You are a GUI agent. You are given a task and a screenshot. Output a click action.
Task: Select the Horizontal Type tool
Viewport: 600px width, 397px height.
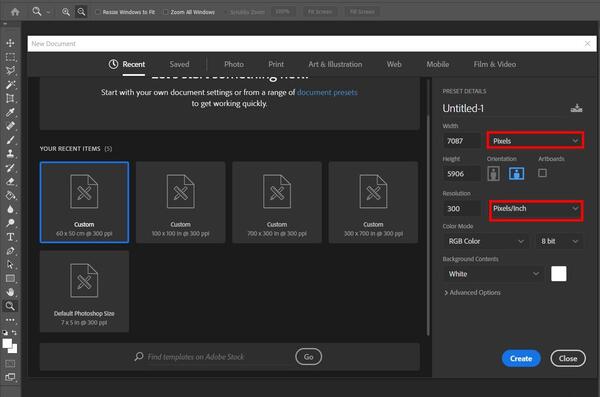click(x=10, y=237)
